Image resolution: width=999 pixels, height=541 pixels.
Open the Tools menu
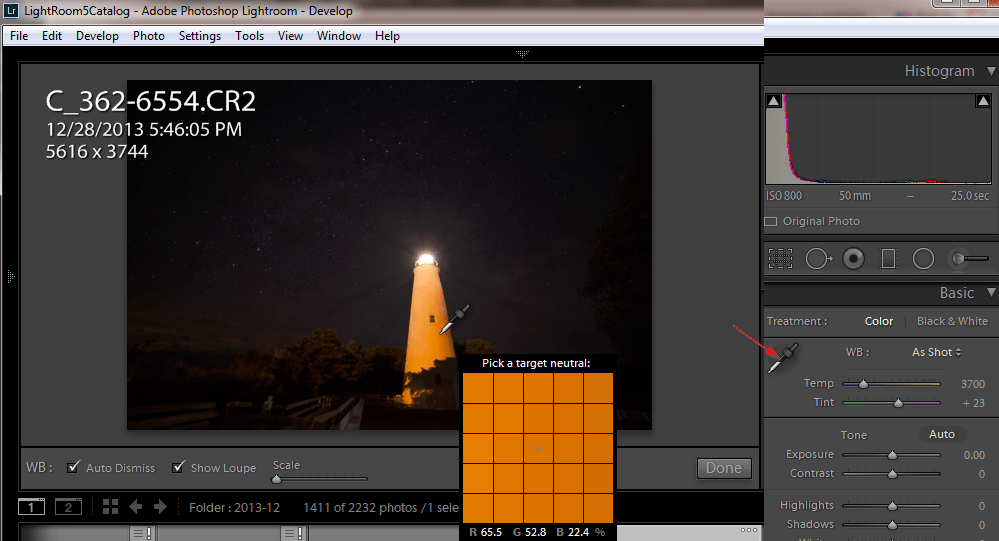point(250,36)
